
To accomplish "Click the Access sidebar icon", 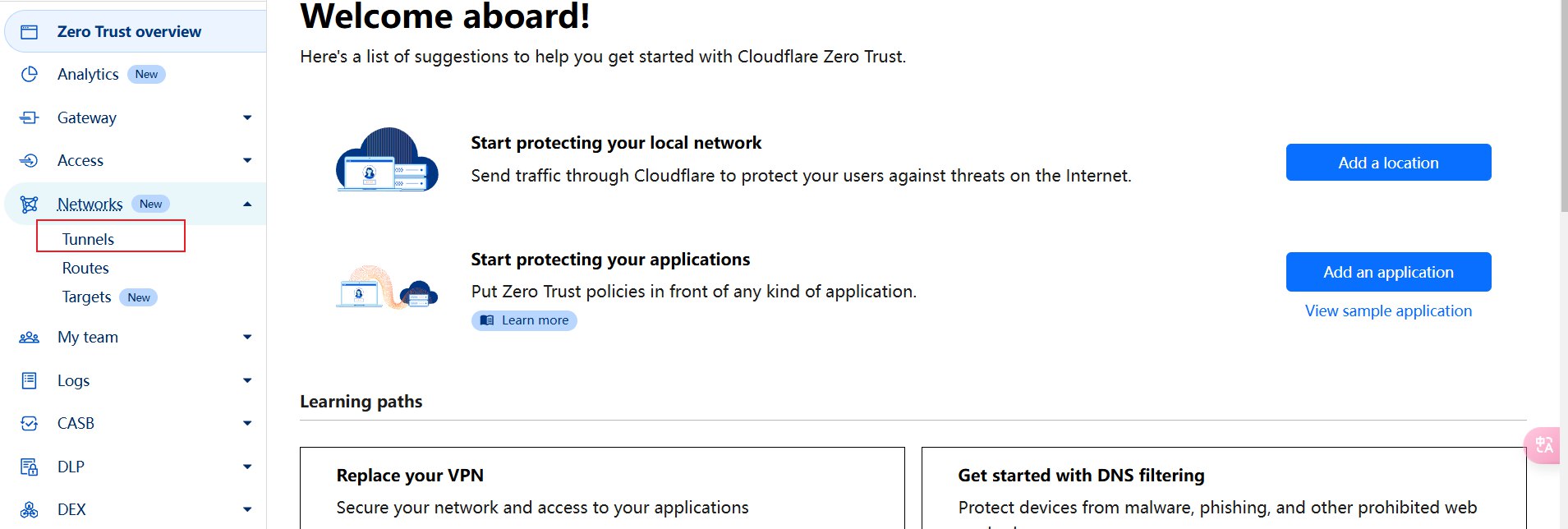I will [x=30, y=160].
